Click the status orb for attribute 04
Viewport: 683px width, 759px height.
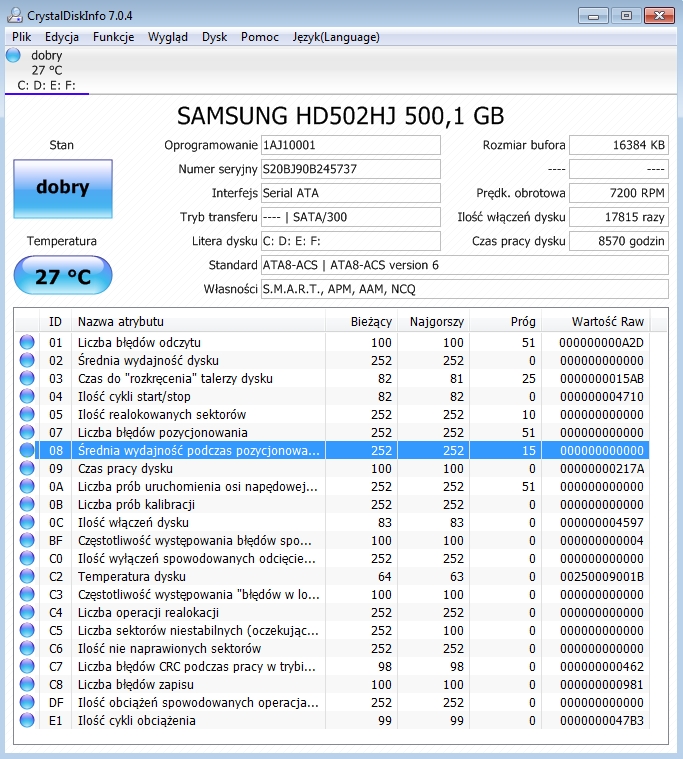click(x=27, y=396)
